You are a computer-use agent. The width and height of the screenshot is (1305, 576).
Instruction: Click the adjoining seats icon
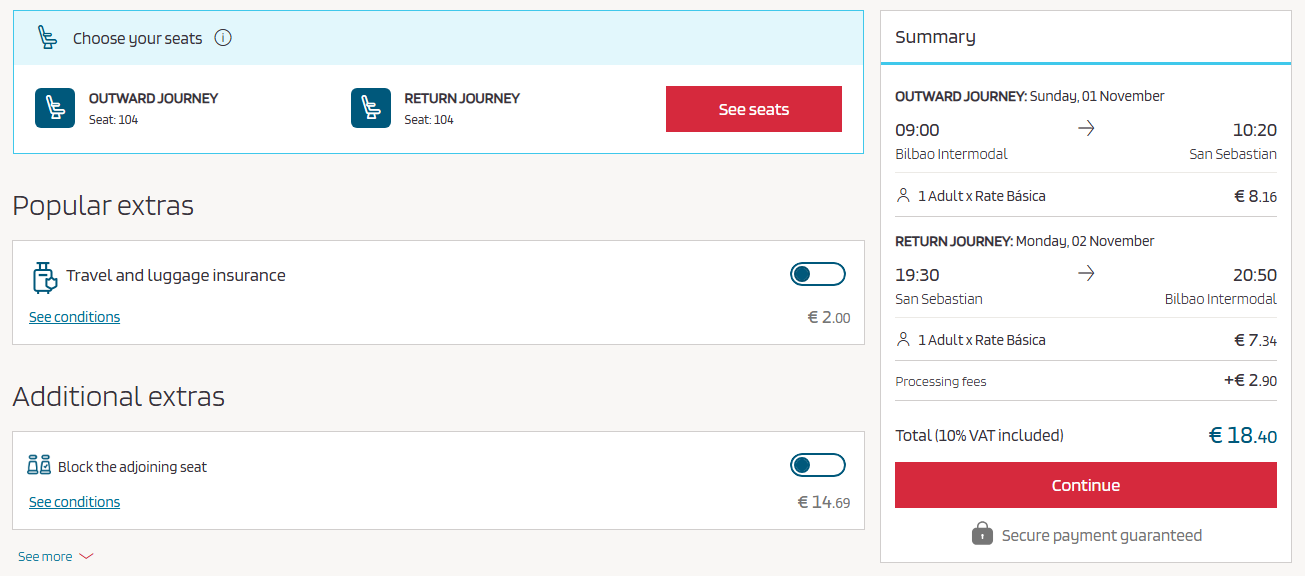coord(39,465)
